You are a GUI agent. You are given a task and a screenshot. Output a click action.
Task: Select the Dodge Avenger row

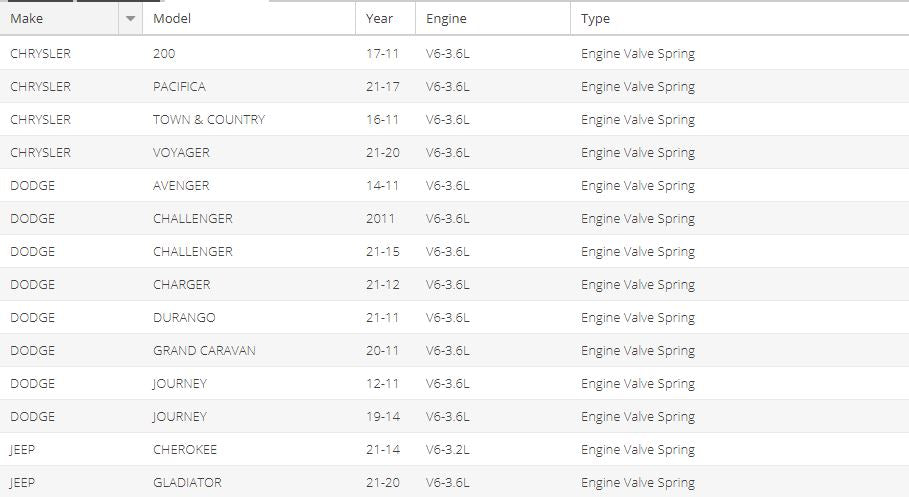coord(454,186)
